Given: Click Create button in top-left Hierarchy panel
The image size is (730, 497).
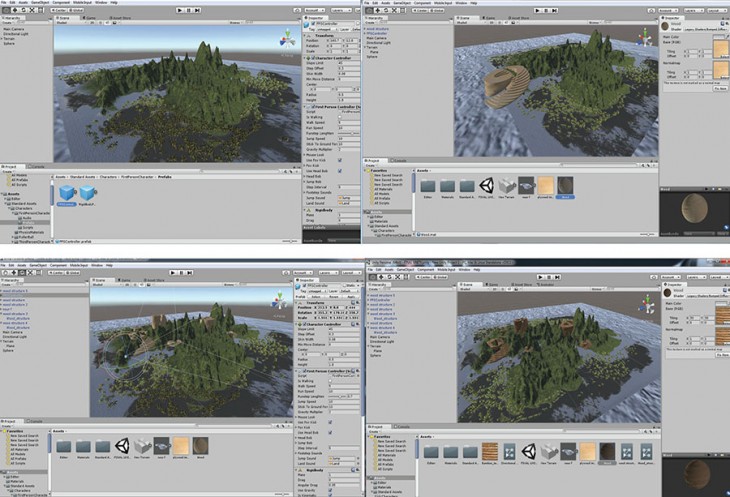Looking at the screenshot, I should tap(8, 22).
